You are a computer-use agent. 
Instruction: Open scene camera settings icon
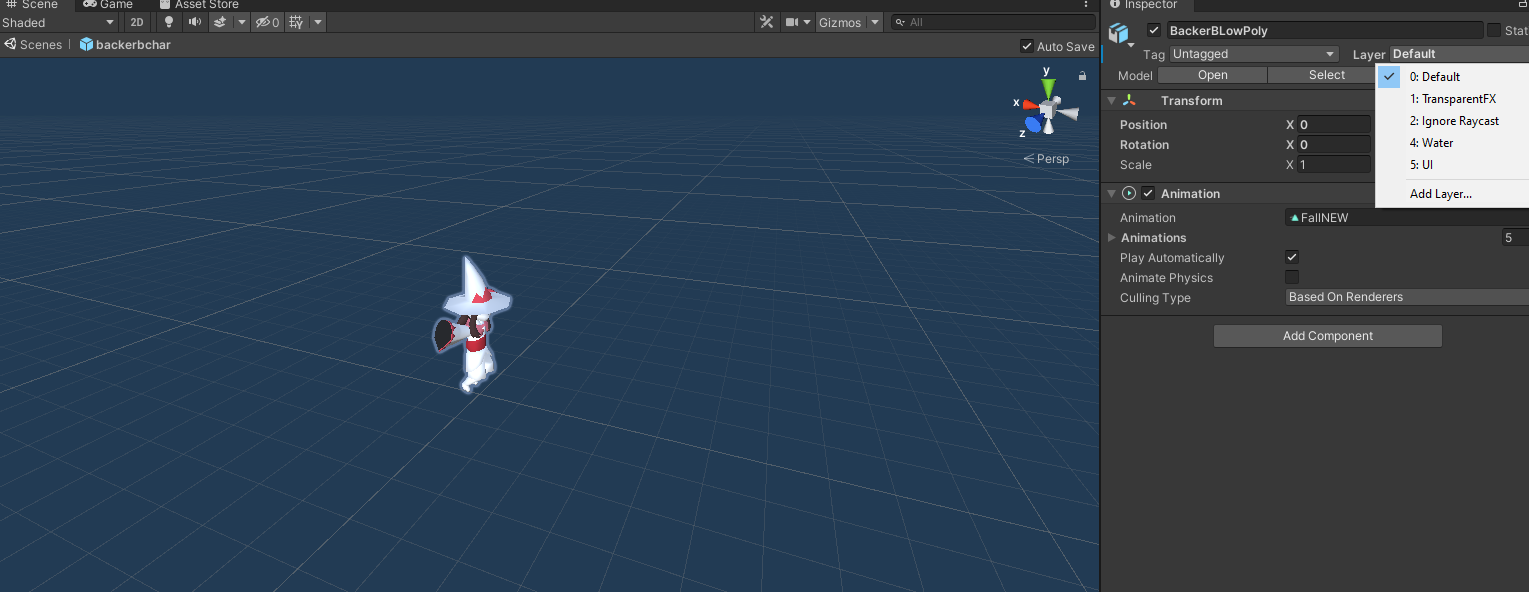tap(792, 22)
